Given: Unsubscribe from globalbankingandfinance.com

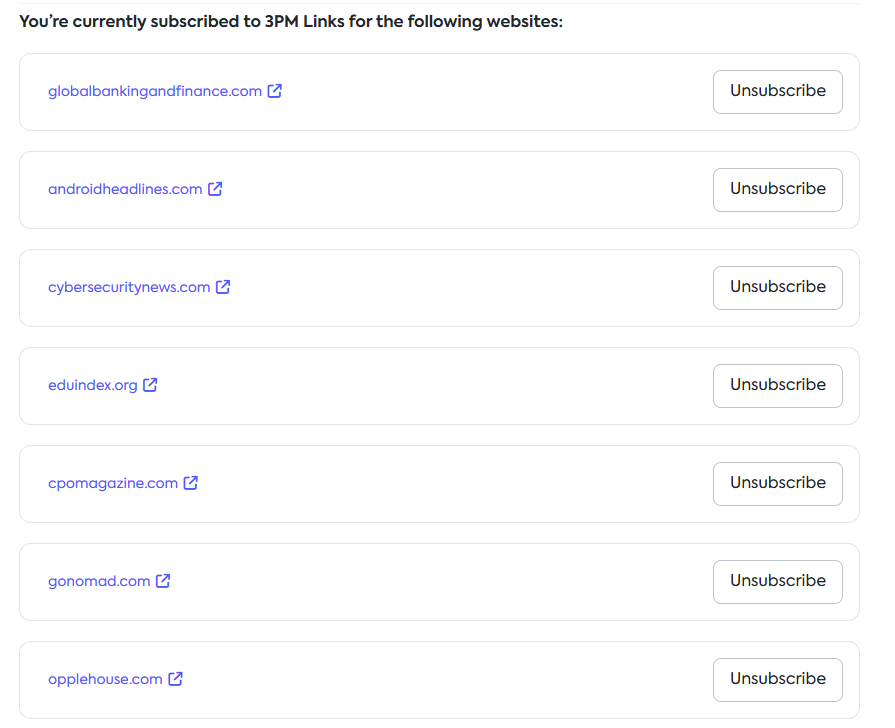Looking at the screenshot, I should [777, 91].
